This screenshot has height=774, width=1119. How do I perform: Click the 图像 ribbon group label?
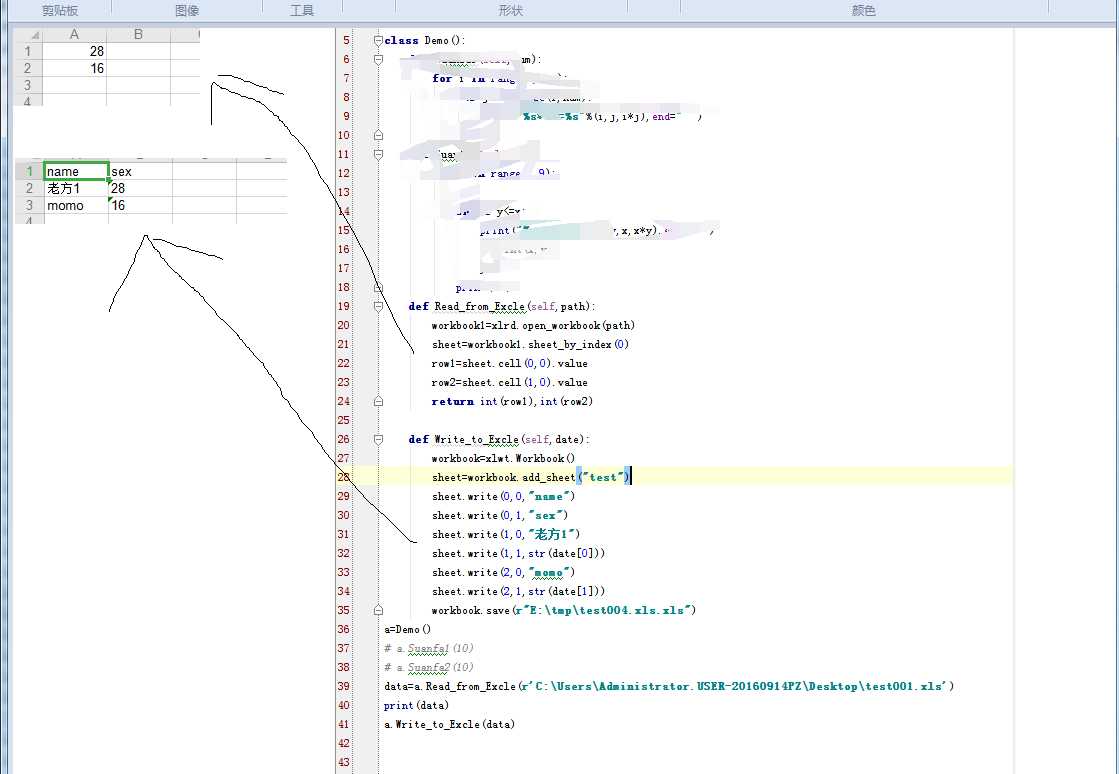(187, 11)
